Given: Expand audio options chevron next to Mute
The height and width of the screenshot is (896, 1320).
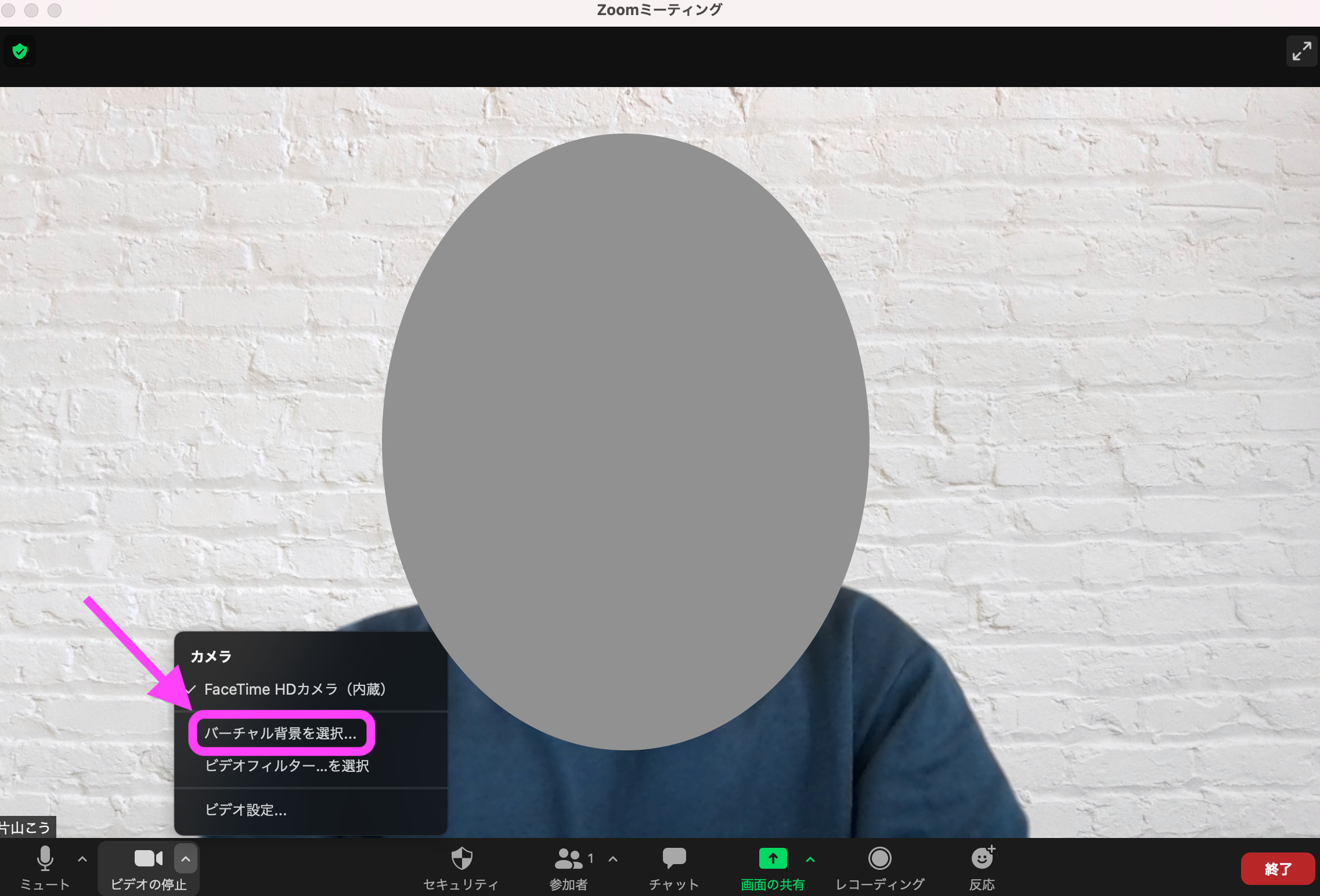Looking at the screenshot, I should tap(82, 859).
